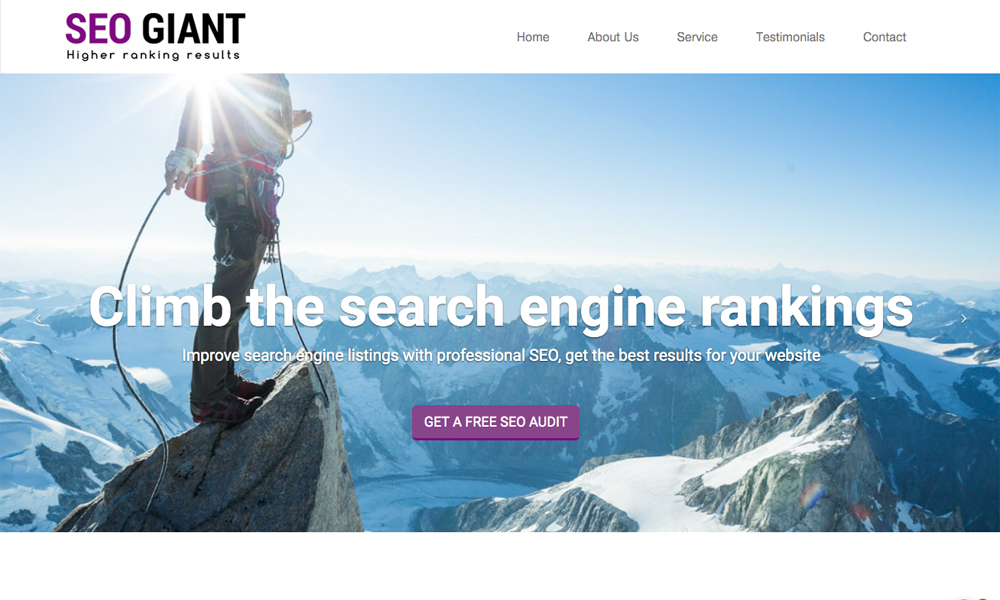Open the Contact page link
Viewport: 1000px width, 600px height.
[884, 37]
